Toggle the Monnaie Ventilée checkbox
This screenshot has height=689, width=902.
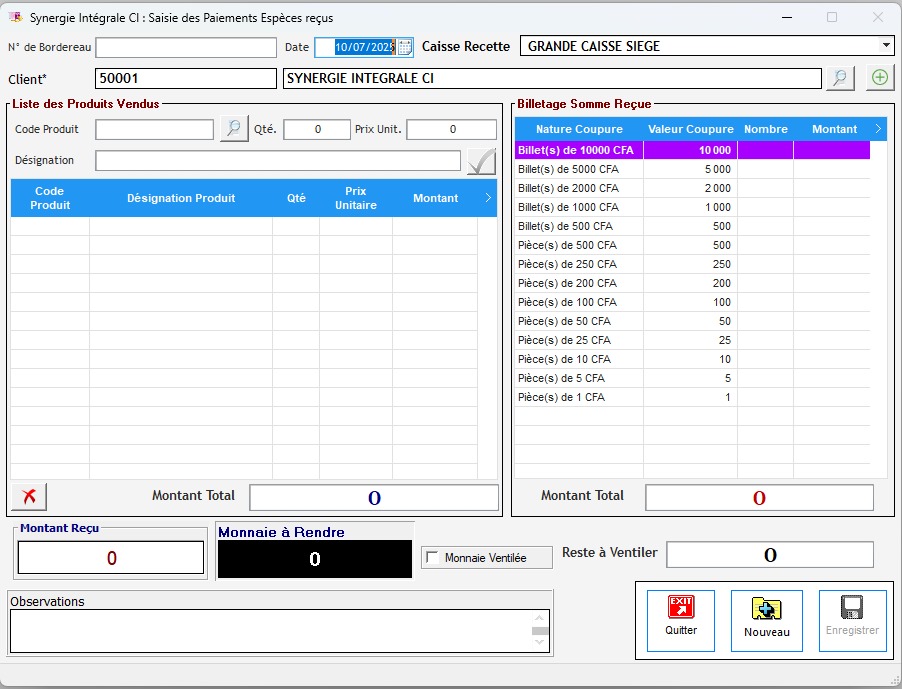coord(432,558)
